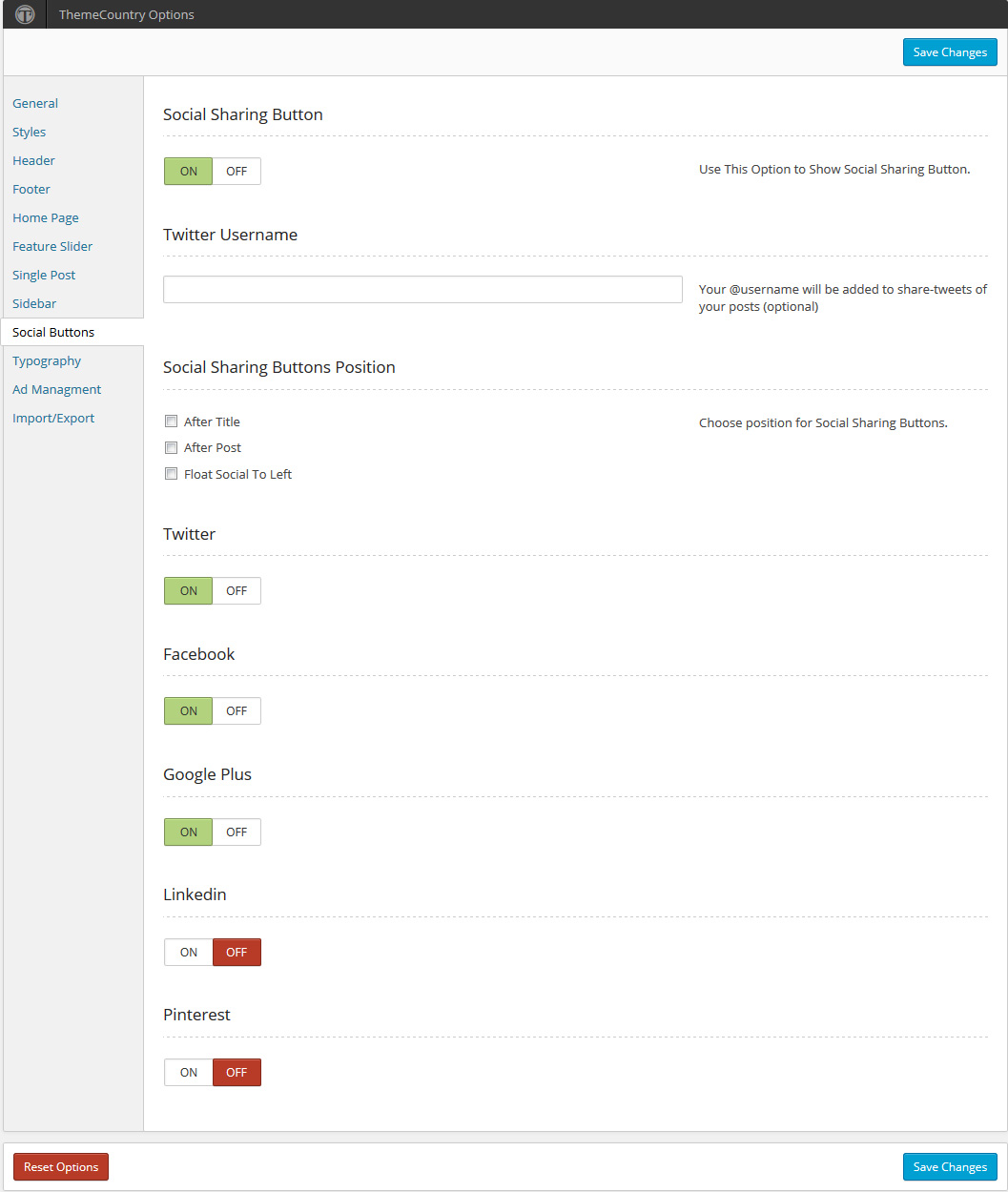The width and height of the screenshot is (1008, 1192).
Task: Click the red Reset Options button
Action: (x=61, y=1167)
